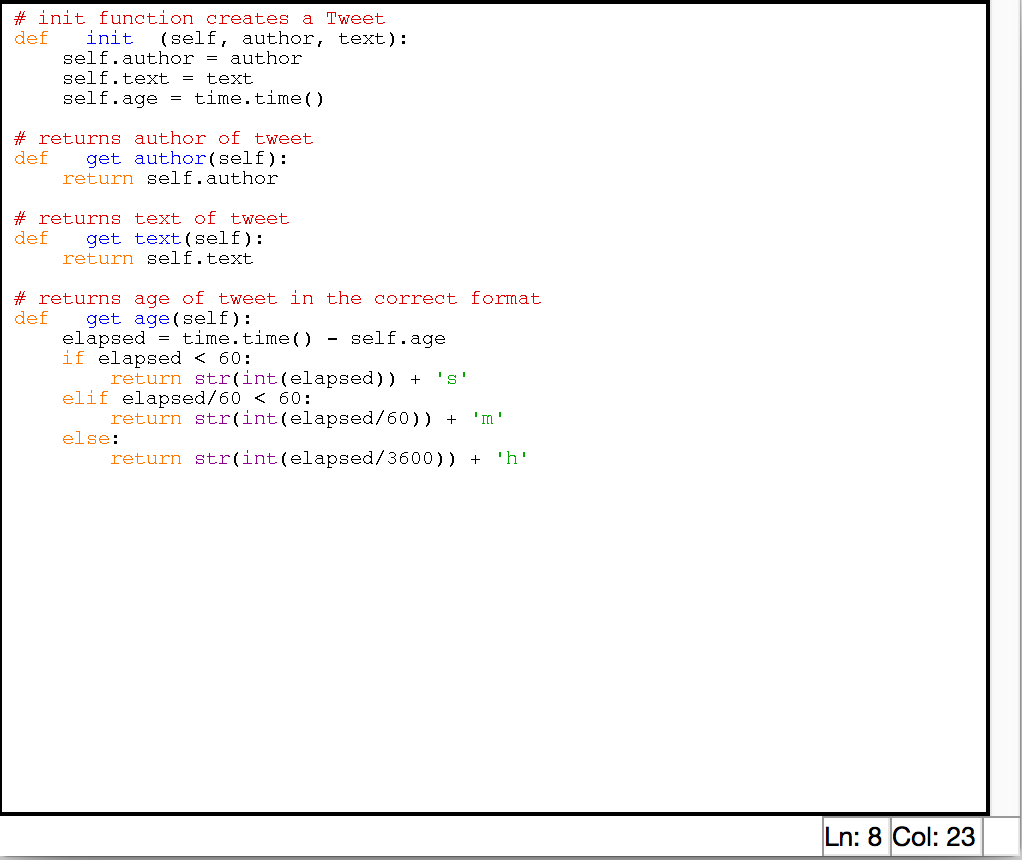Click the 'init' function name in the def line

[x=109, y=38]
